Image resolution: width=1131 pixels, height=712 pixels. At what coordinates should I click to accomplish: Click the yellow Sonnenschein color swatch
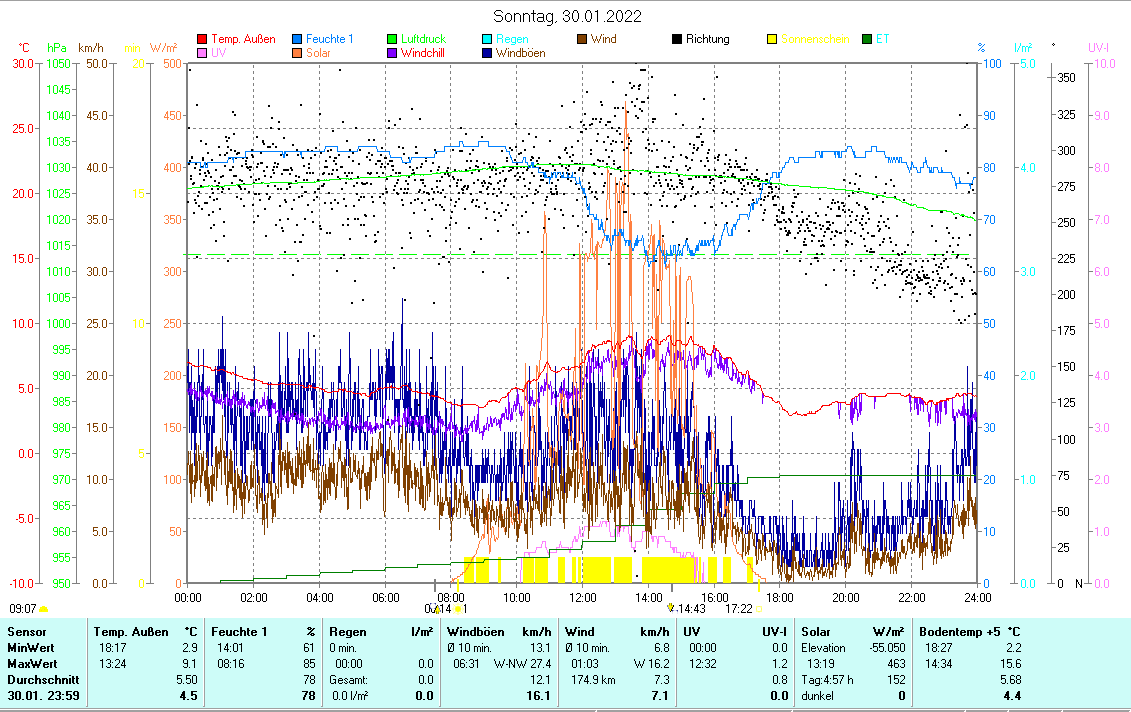click(x=772, y=40)
